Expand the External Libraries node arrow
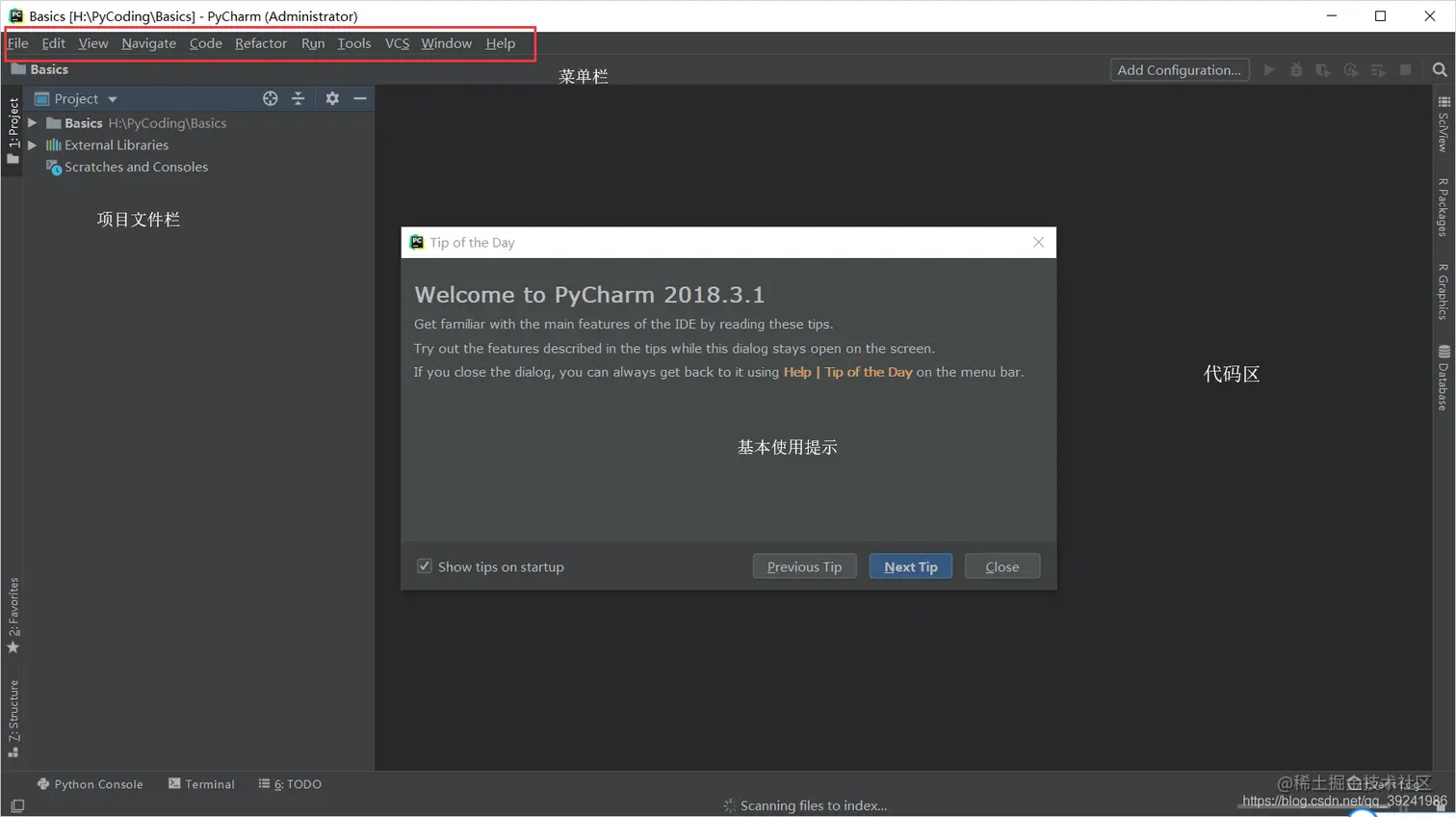The image size is (1456, 817). click(33, 145)
